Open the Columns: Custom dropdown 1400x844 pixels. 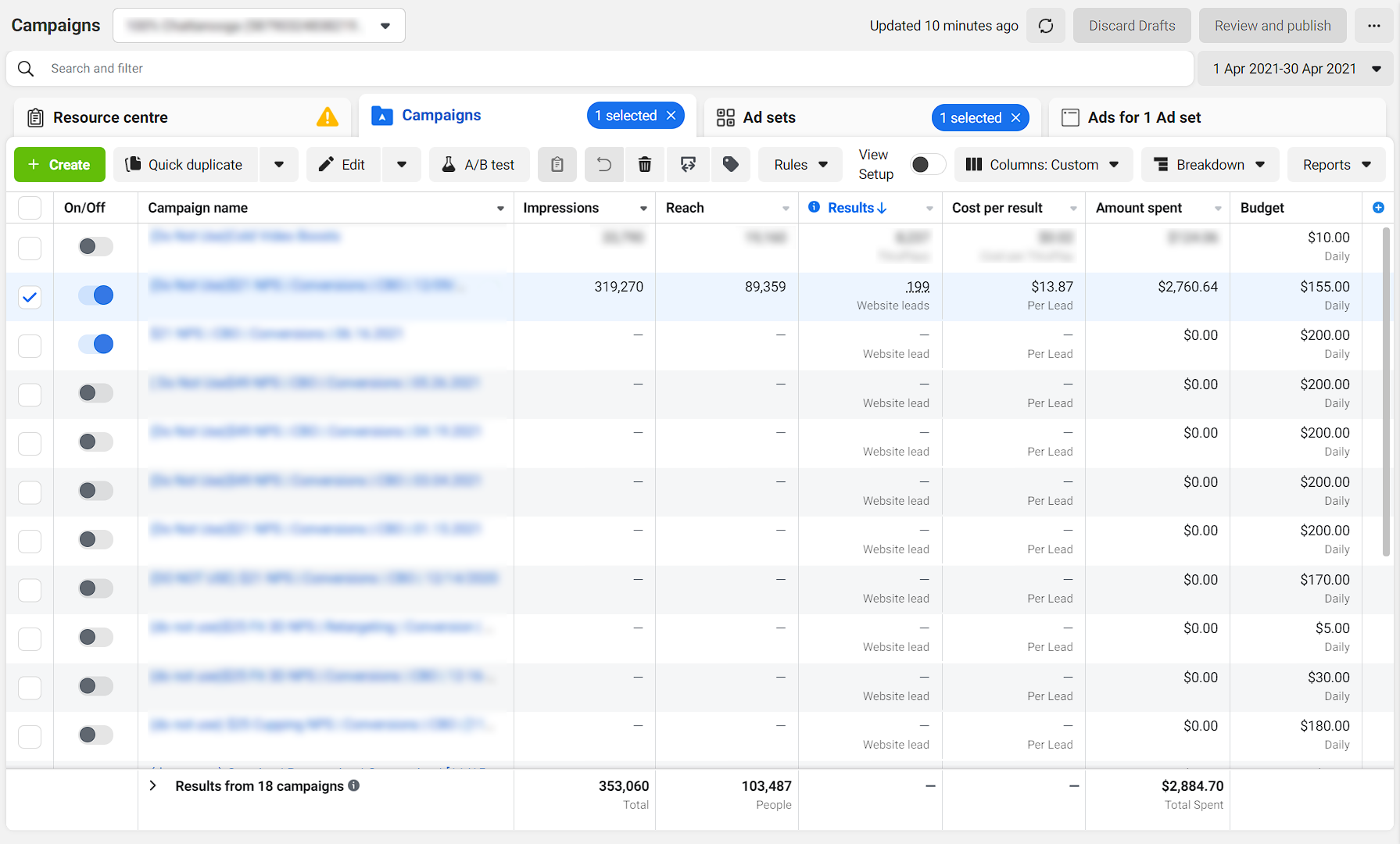1043,164
